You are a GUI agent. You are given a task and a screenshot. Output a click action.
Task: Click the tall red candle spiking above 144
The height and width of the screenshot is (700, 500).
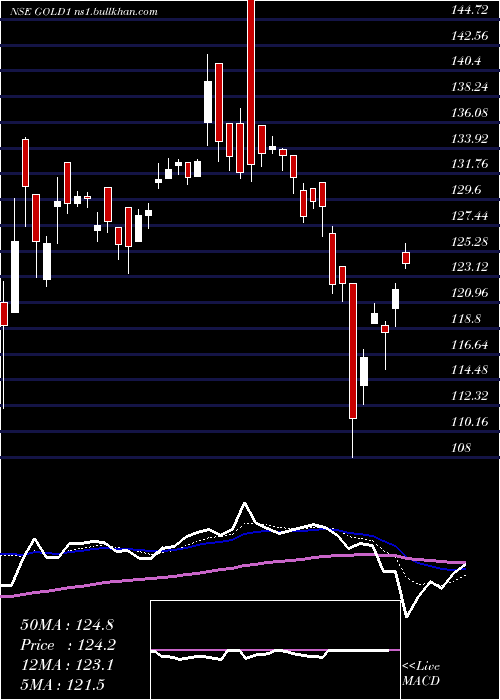pos(251,91)
